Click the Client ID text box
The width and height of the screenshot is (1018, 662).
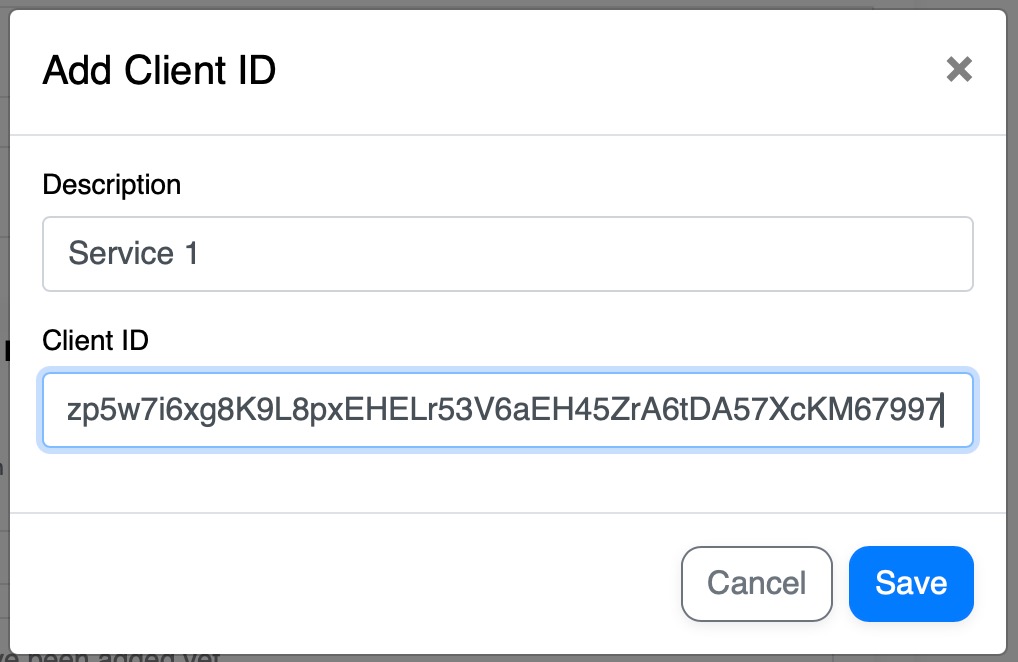coord(507,410)
